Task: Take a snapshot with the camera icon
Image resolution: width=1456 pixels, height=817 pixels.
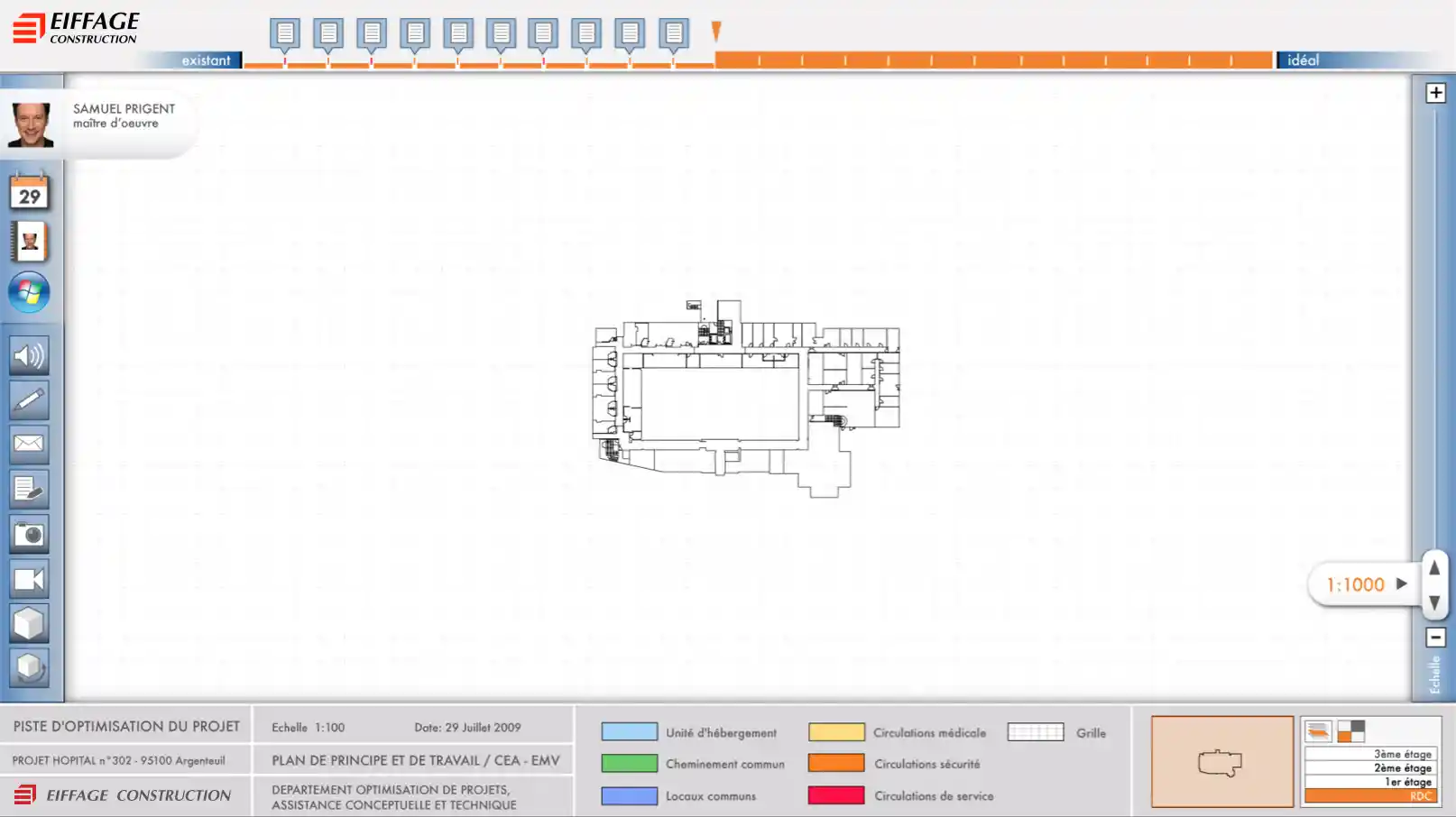Action: (29, 535)
